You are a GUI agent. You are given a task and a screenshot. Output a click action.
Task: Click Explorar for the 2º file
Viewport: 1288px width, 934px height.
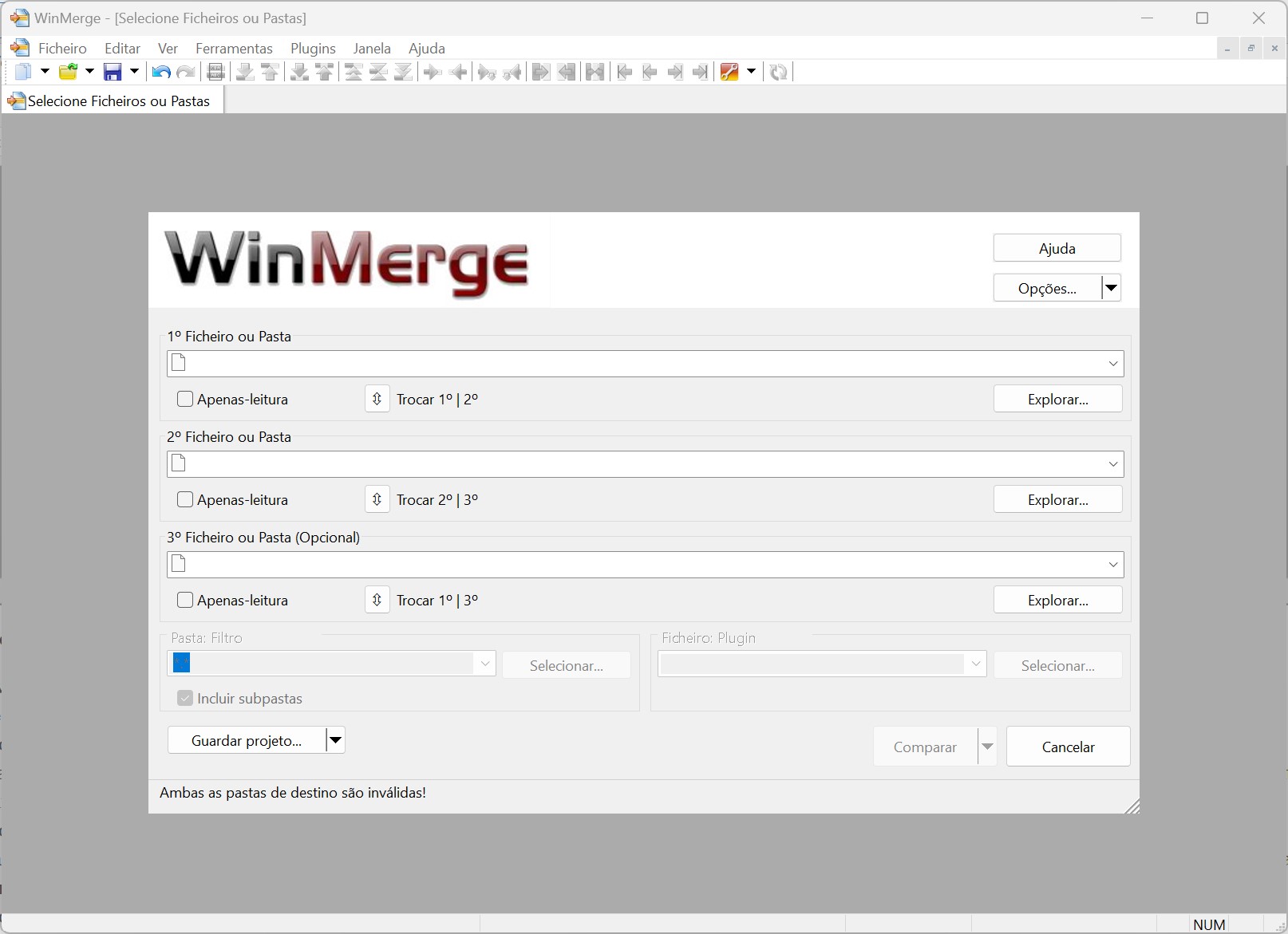[1057, 499]
